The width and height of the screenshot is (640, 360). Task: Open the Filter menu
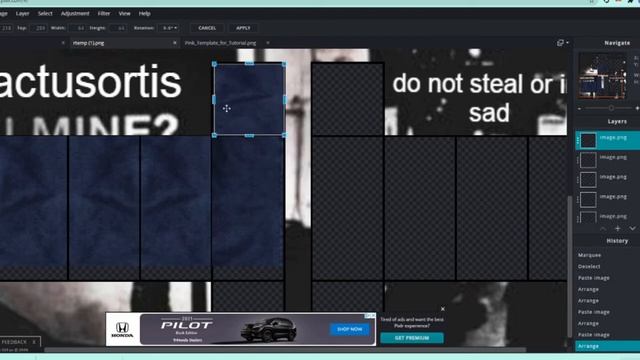pyautogui.click(x=104, y=13)
